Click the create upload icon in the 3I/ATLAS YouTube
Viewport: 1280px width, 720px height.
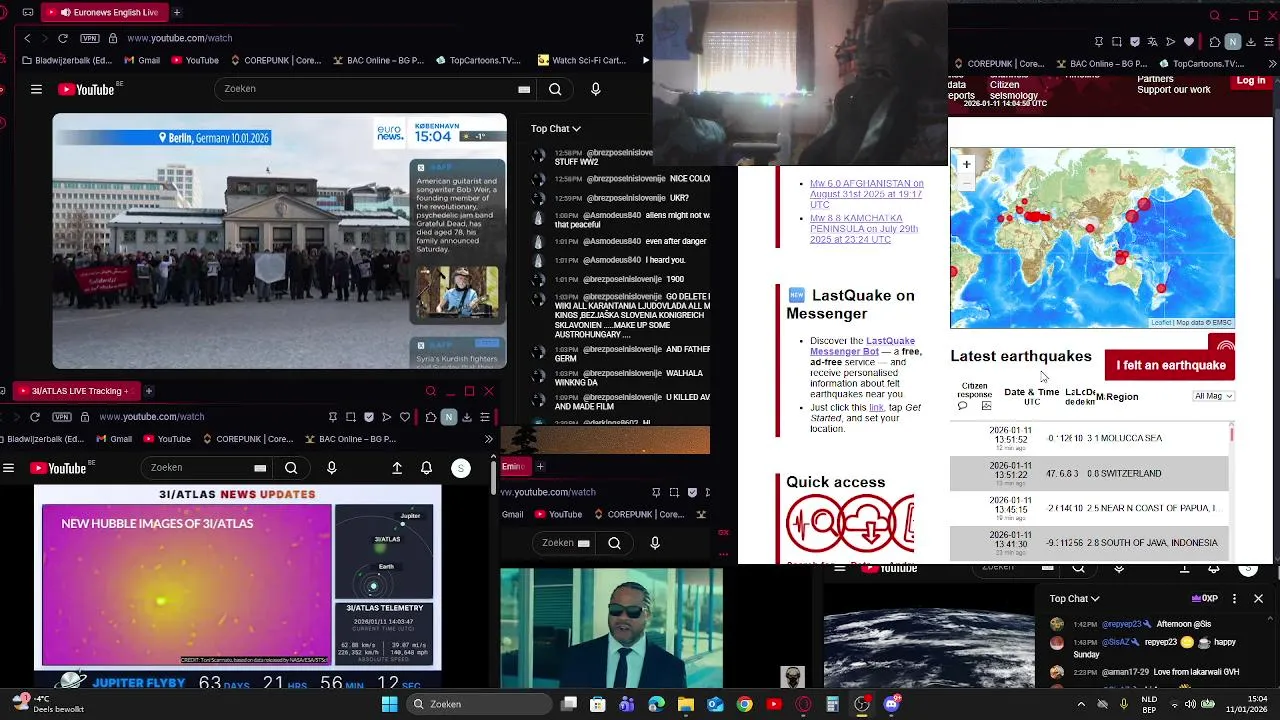[x=397, y=468]
